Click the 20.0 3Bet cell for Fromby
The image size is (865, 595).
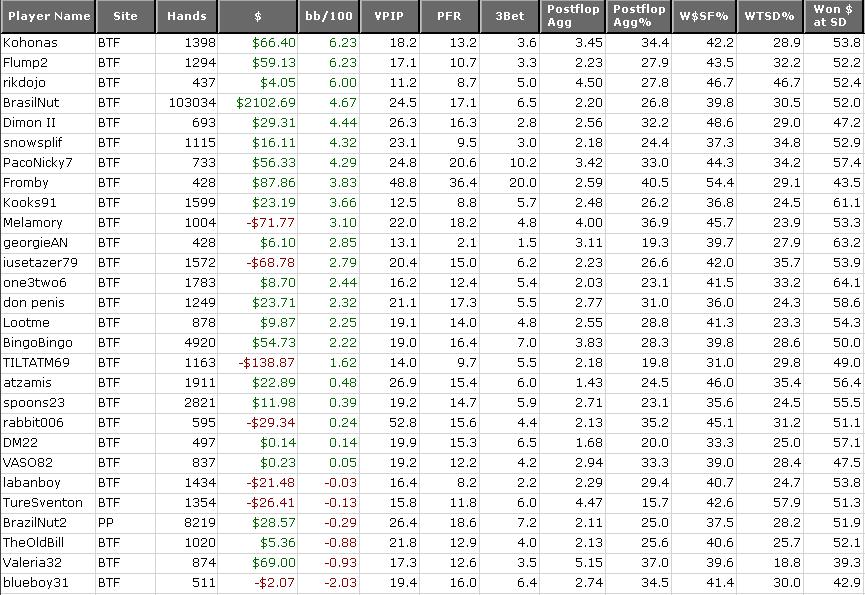(x=523, y=183)
